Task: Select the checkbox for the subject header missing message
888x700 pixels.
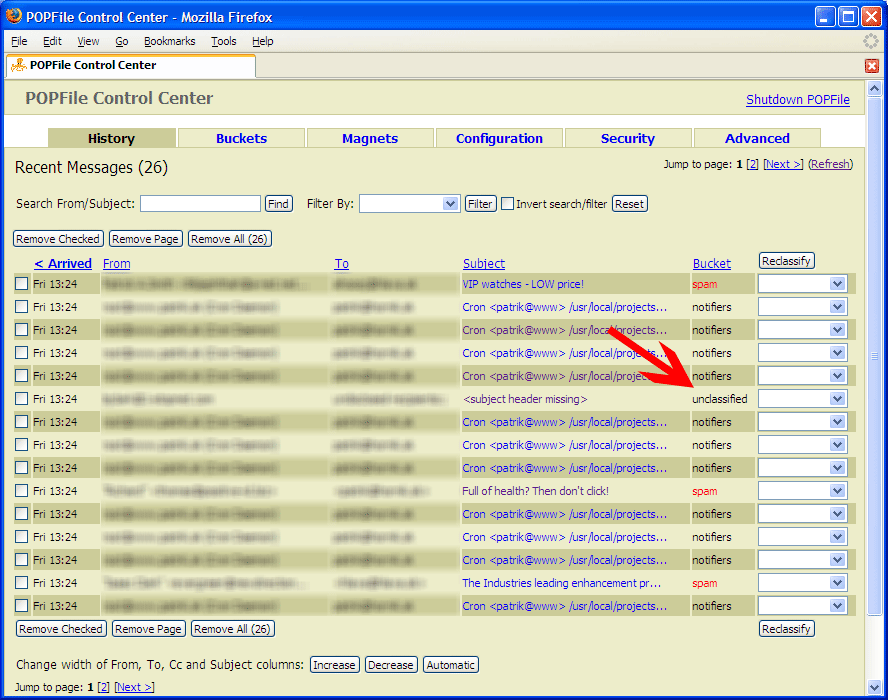Action: (22, 399)
